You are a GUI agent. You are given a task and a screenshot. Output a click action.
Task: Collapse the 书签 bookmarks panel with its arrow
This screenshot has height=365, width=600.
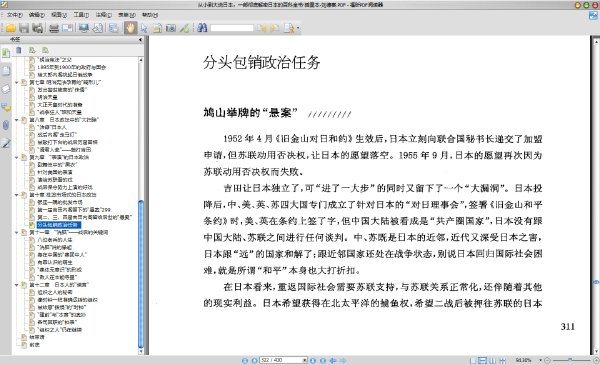click(140, 39)
